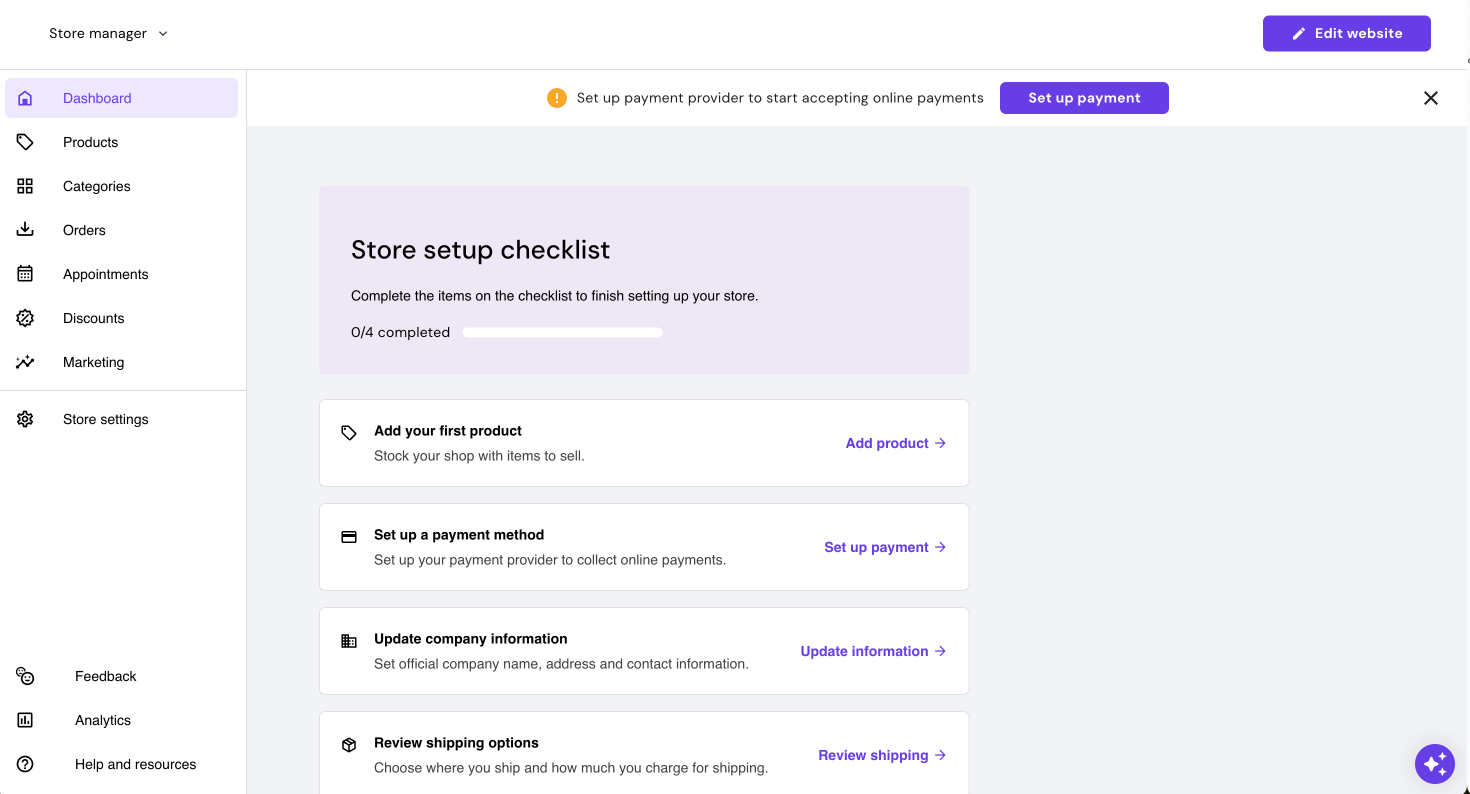This screenshot has width=1470, height=794.
Task: Click the Categories grid icon
Action: pyautogui.click(x=25, y=186)
